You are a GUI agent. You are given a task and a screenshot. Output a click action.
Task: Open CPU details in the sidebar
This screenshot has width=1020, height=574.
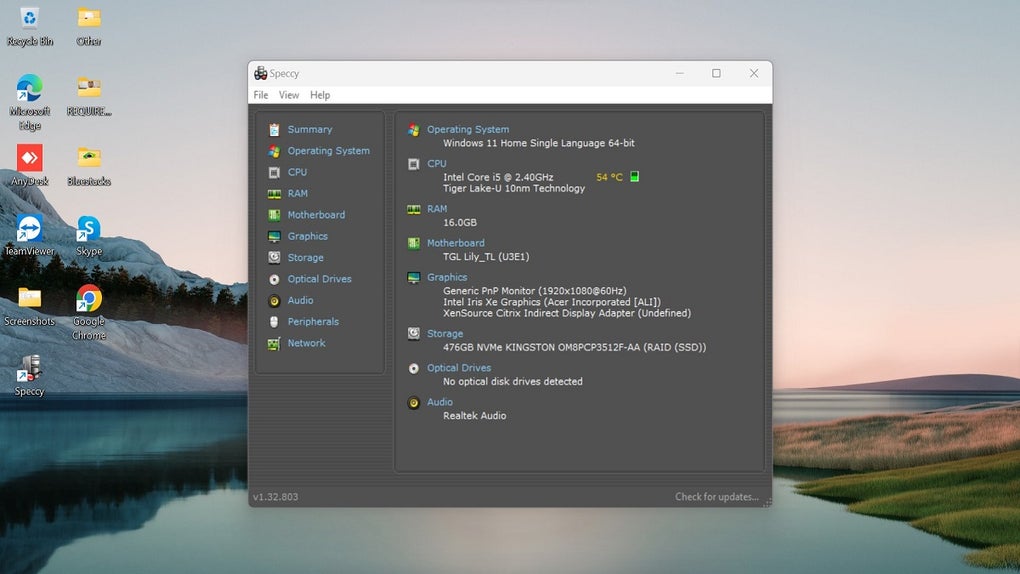point(297,172)
